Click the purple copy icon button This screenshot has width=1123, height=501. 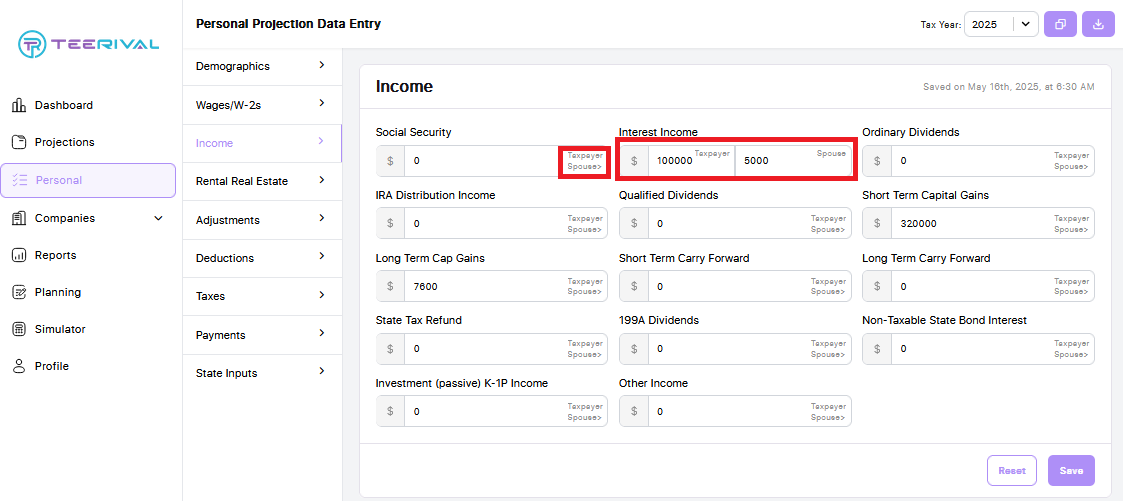coord(1061,24)
